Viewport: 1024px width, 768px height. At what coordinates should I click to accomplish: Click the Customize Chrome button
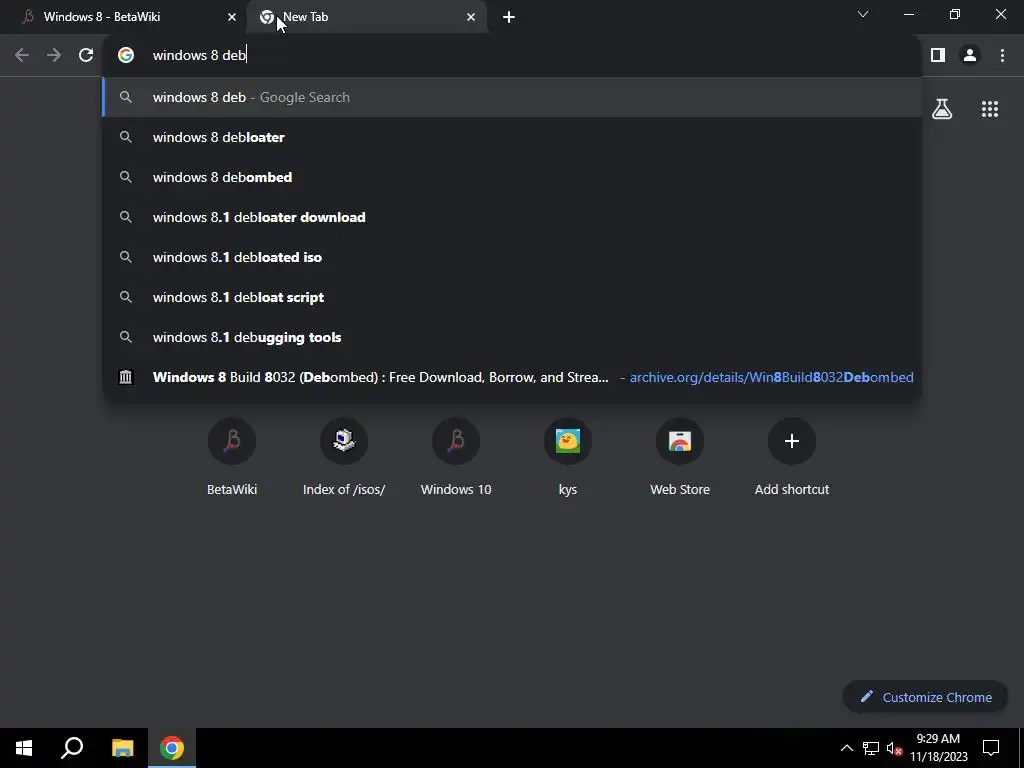click(x=925, y=697)
